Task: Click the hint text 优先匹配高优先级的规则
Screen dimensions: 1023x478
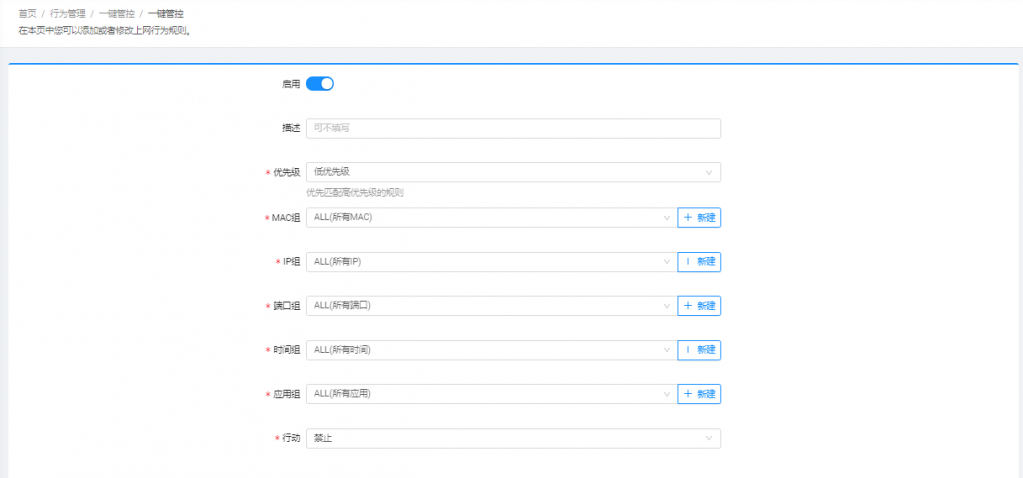Action: point(355,192)
